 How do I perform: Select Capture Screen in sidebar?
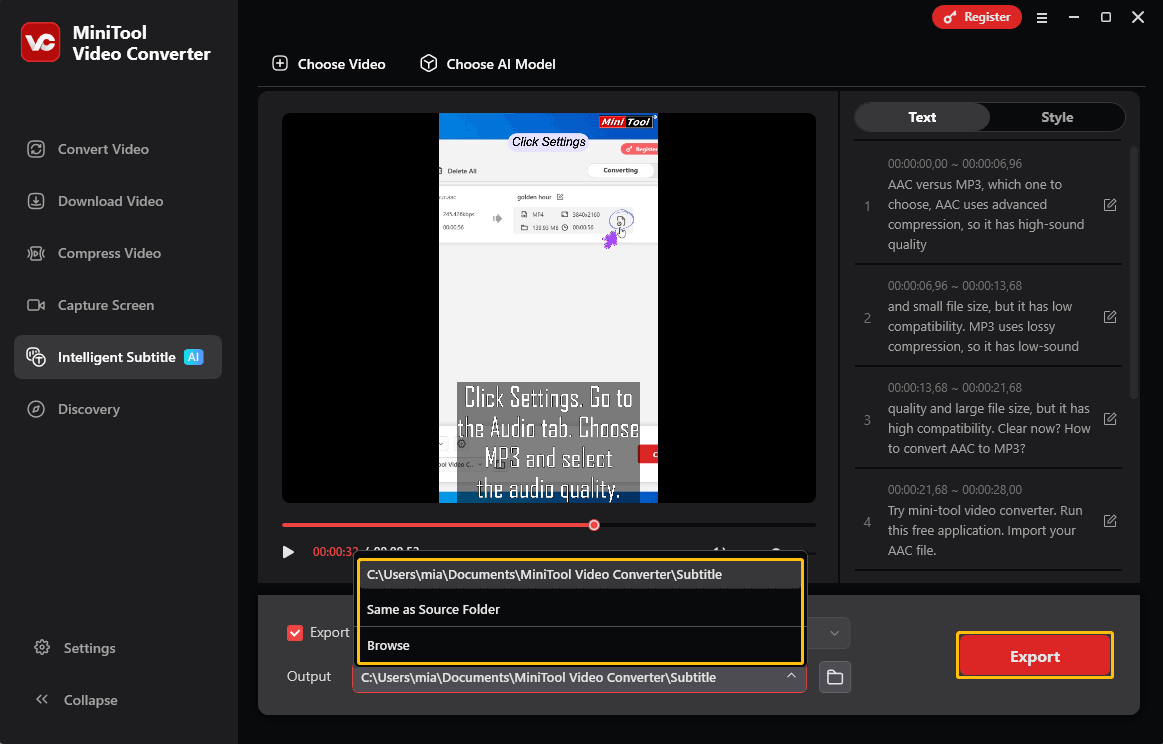point(105,305)
